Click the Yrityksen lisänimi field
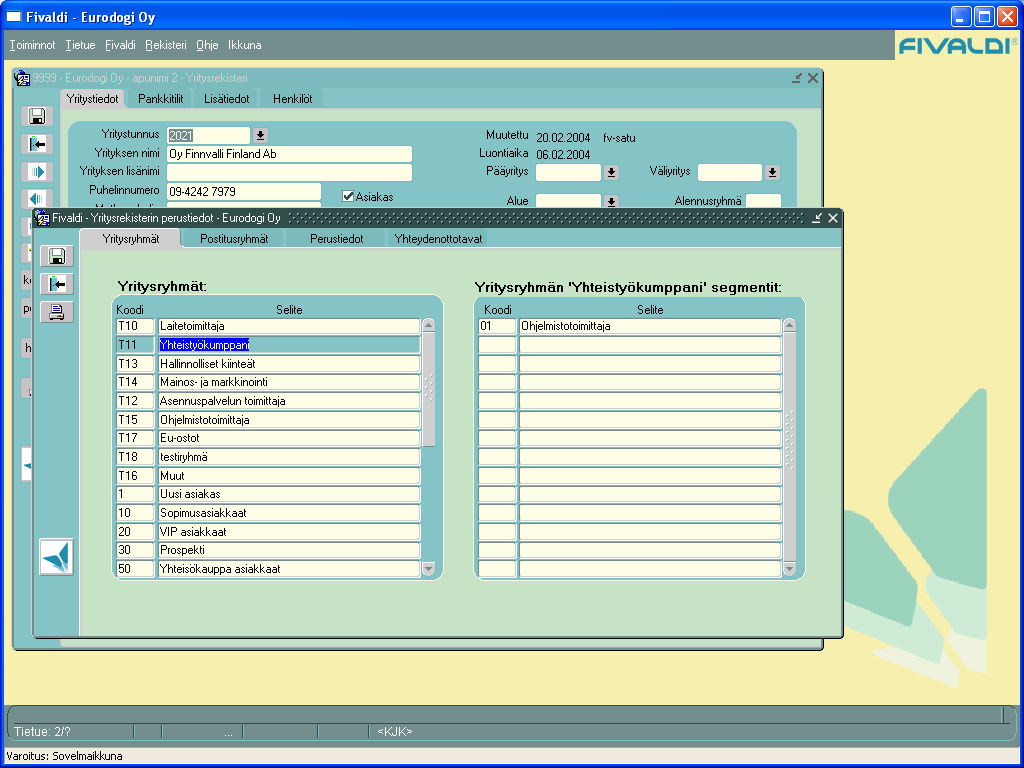This screenshot has height=768, width=1024. pyautogui.click(x=289, y=172)
